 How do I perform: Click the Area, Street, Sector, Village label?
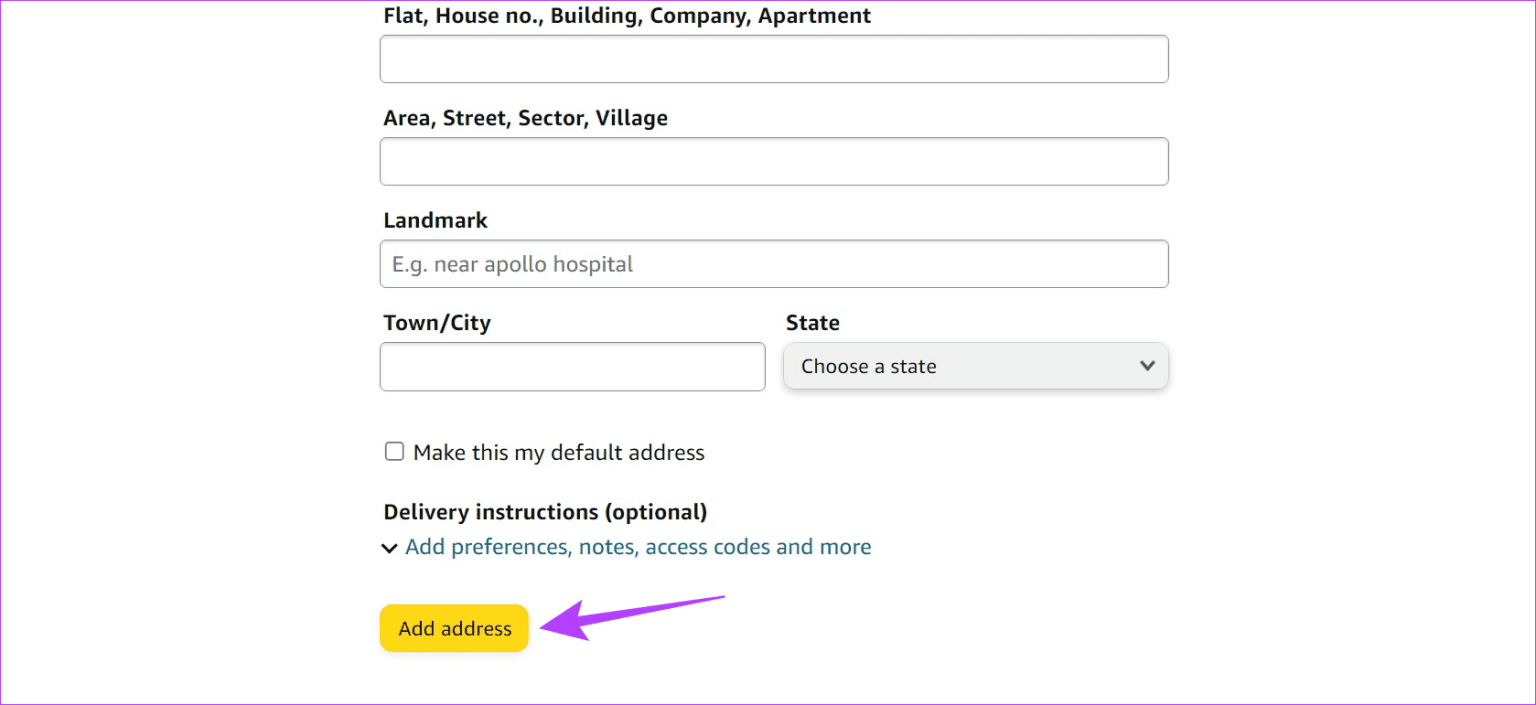click(x=525, y=117)
